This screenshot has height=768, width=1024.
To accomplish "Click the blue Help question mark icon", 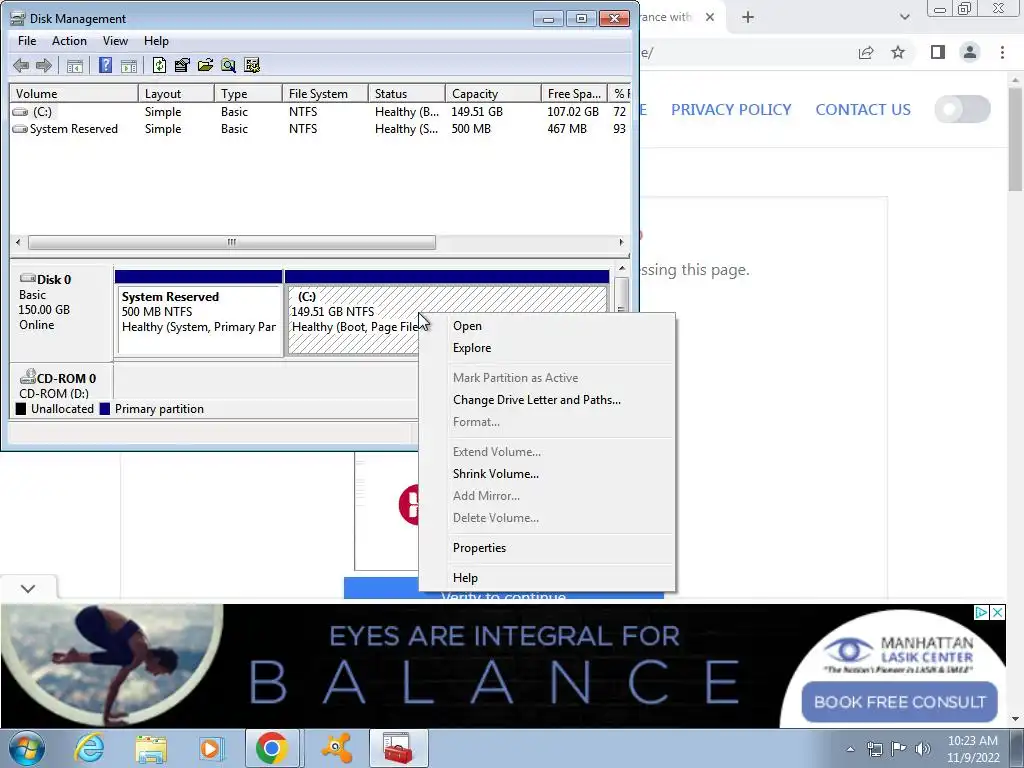I will (x=105, y=65).
